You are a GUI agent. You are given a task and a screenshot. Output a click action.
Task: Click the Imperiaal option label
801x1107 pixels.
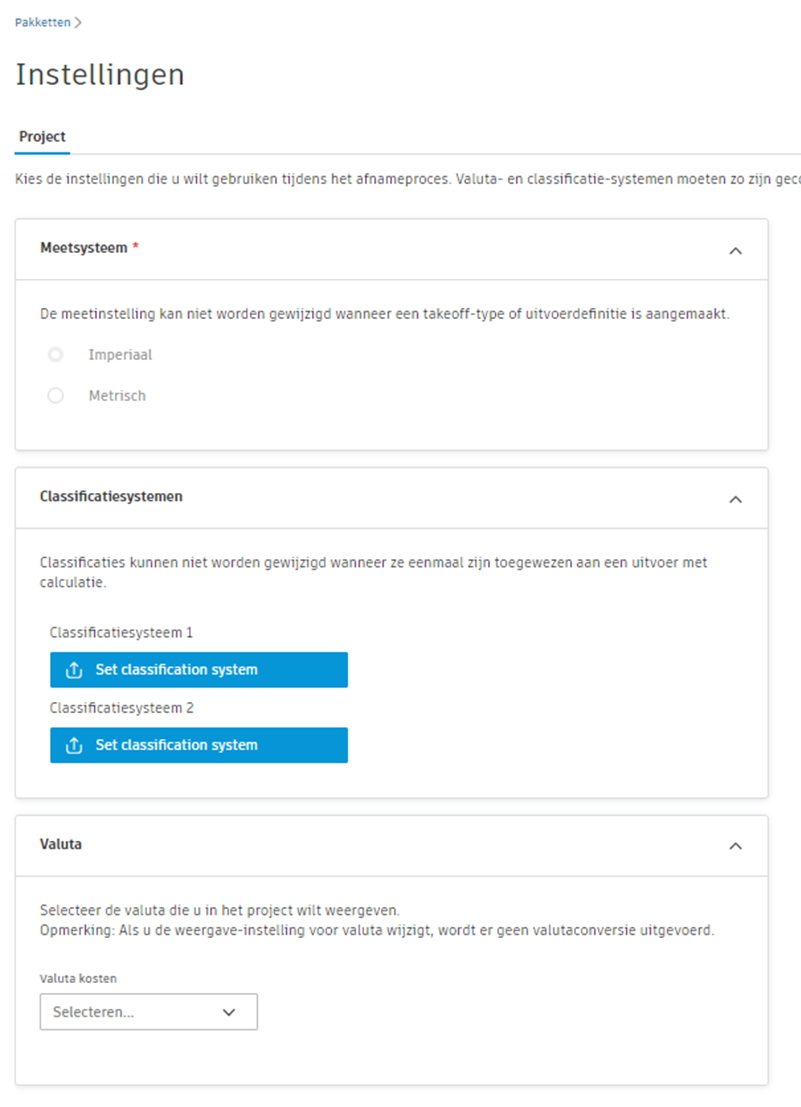[120, 355]
